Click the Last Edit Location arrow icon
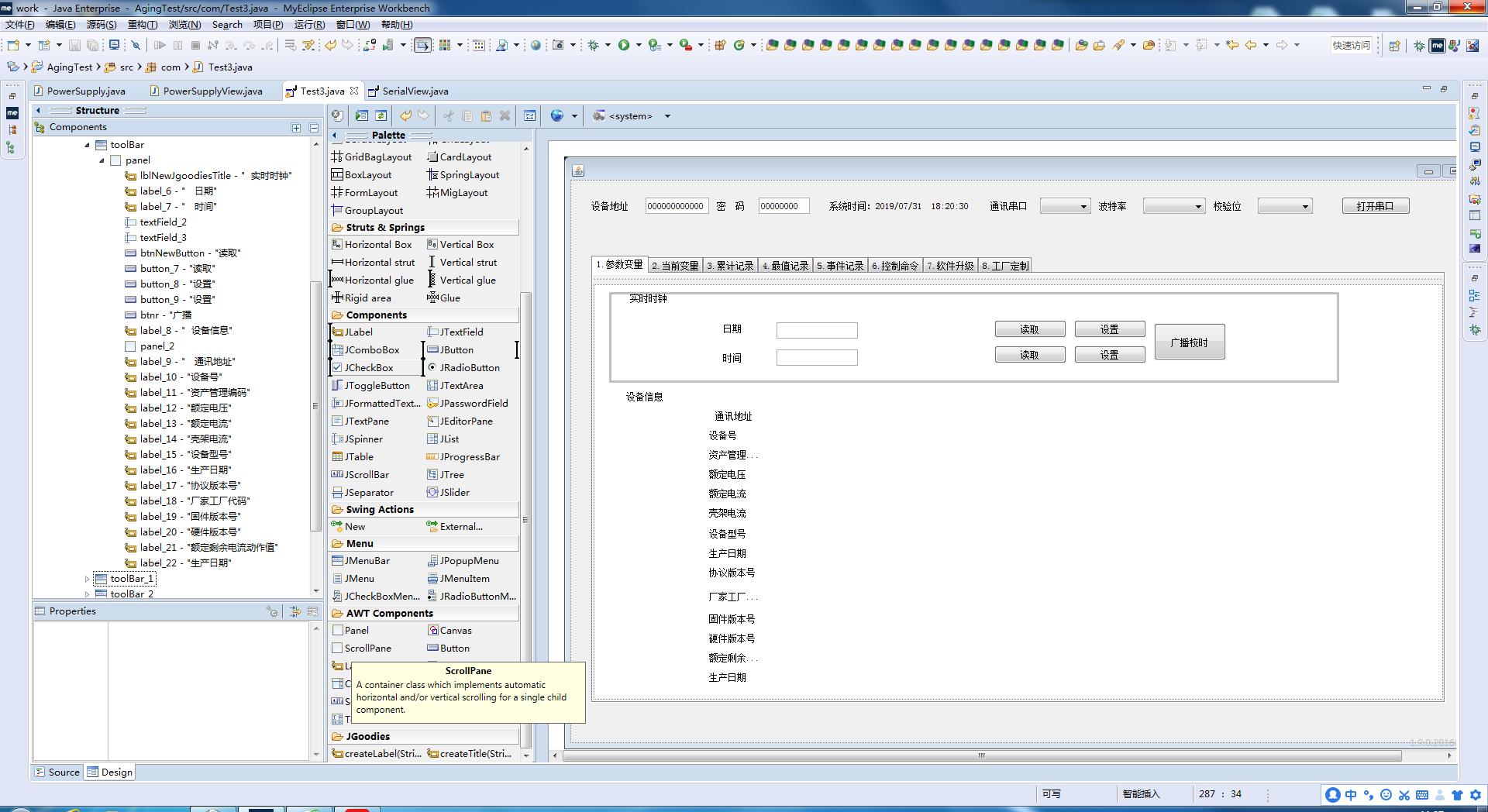The image size is (1488, 812). click(1231, 46)
